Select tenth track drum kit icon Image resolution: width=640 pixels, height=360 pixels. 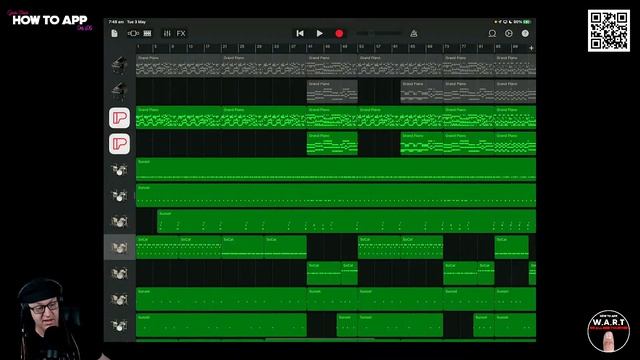[x=120, y=300]
